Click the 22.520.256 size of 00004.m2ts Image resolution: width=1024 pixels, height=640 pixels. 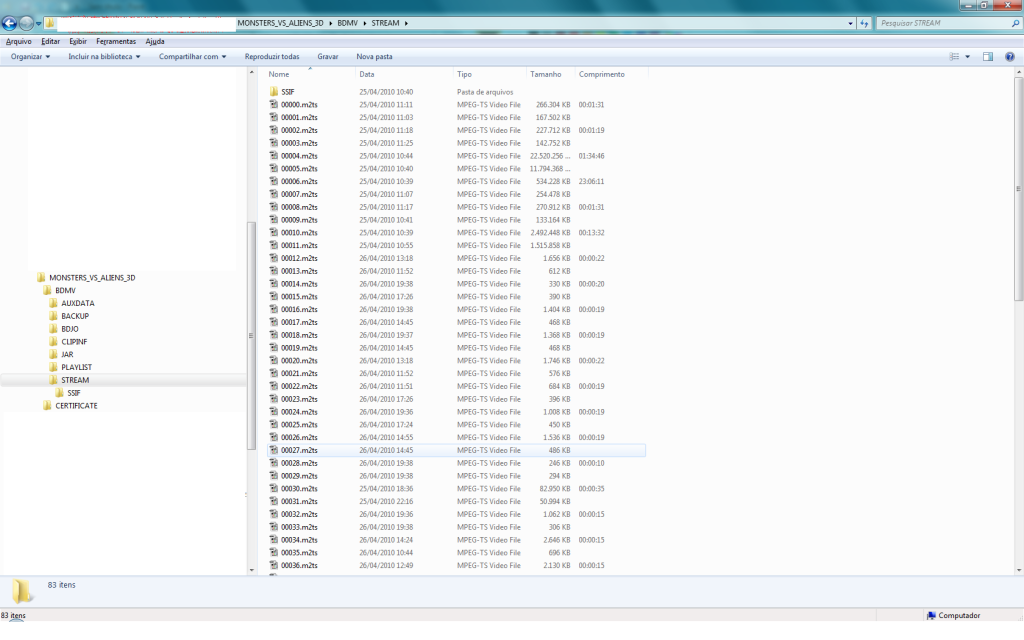550,155
